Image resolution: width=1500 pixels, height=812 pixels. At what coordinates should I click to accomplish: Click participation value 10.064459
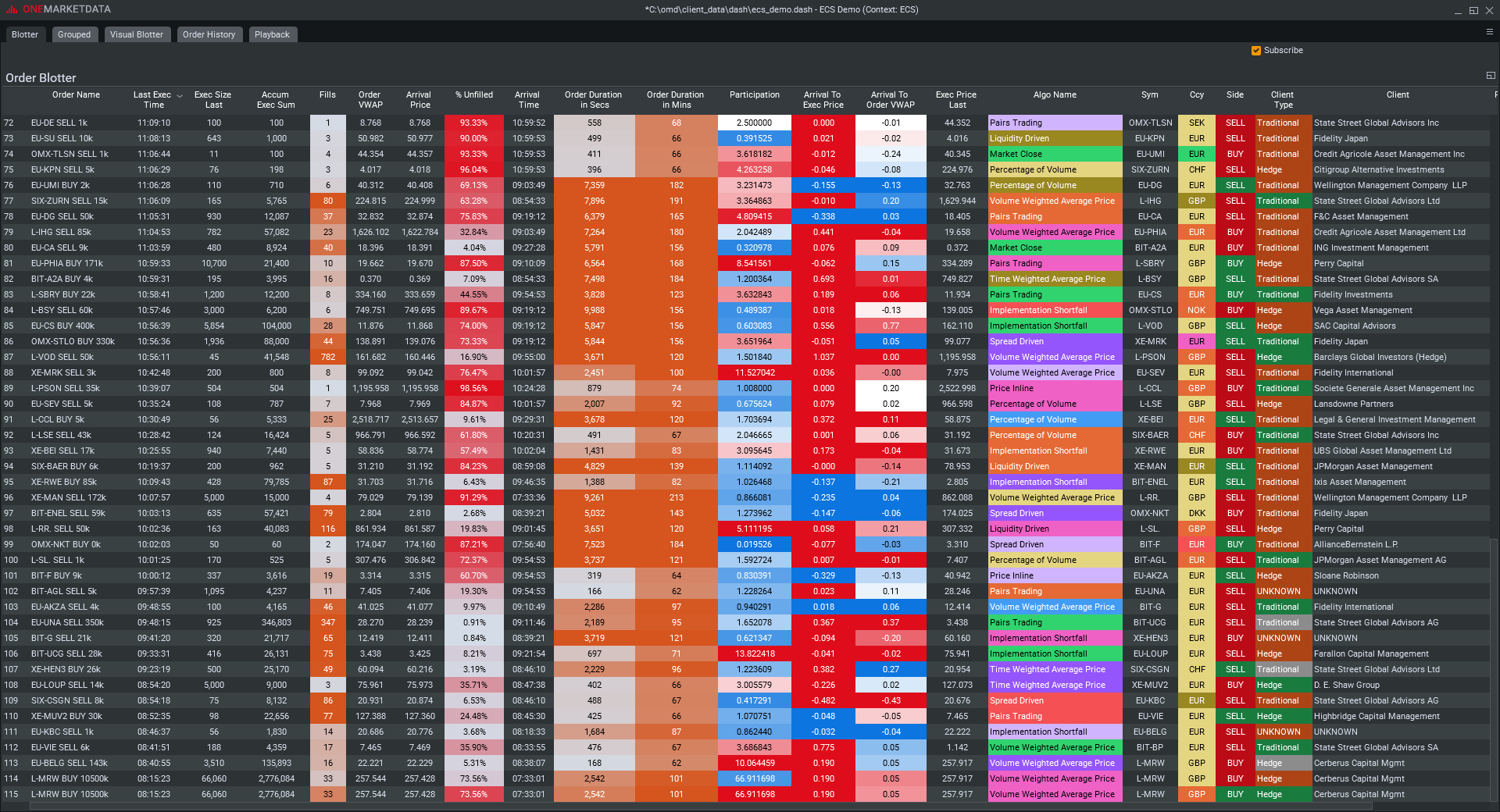click(755, 764)
